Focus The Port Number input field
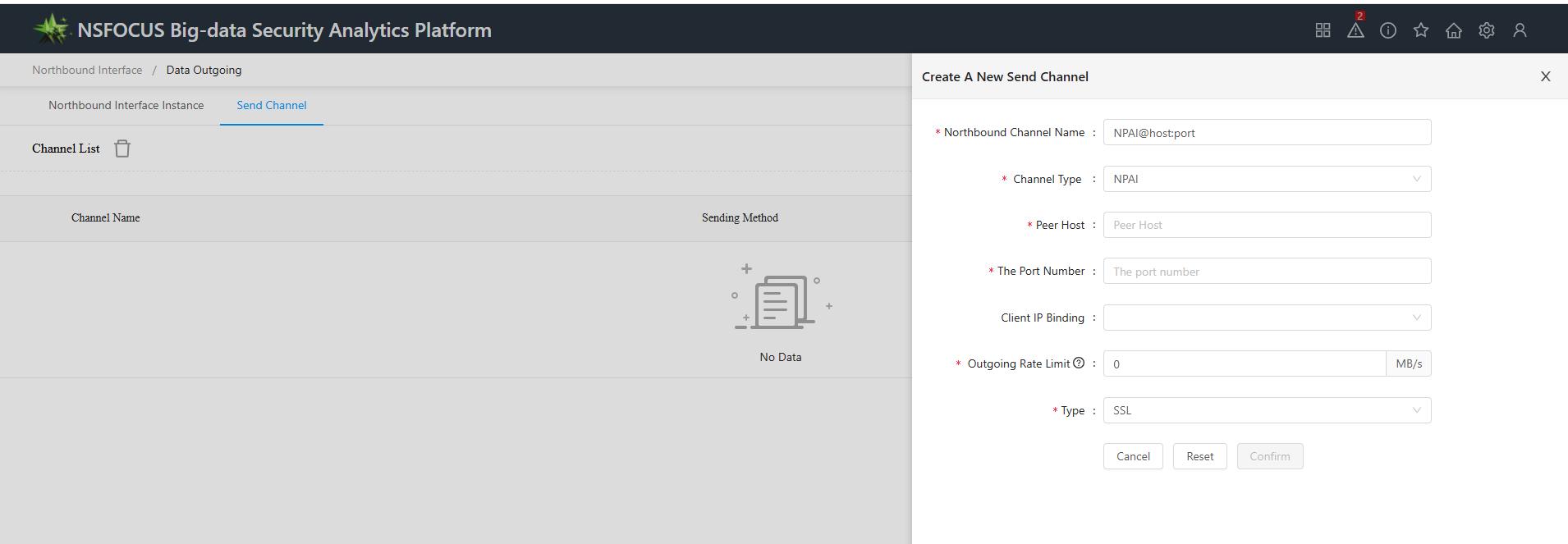Viewport: 1568px width, 544px height. pos(1267,271)
